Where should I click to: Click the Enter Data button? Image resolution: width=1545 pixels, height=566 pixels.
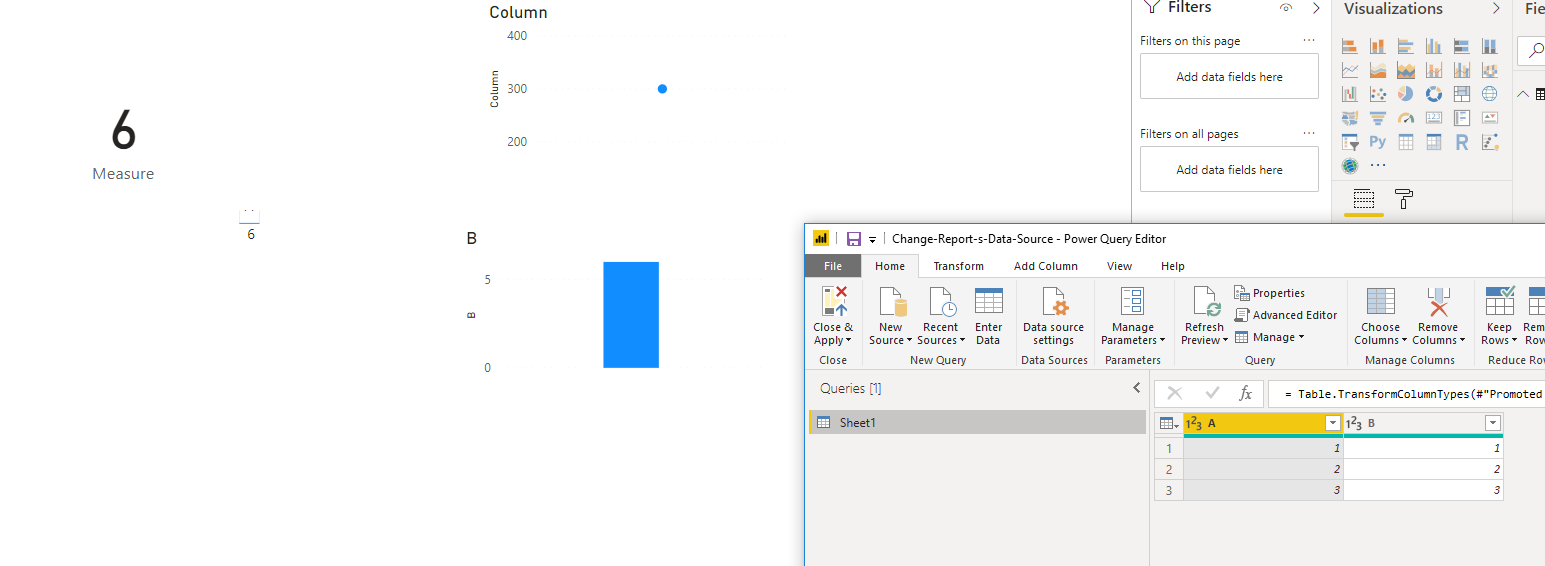[x=988, y=316]
